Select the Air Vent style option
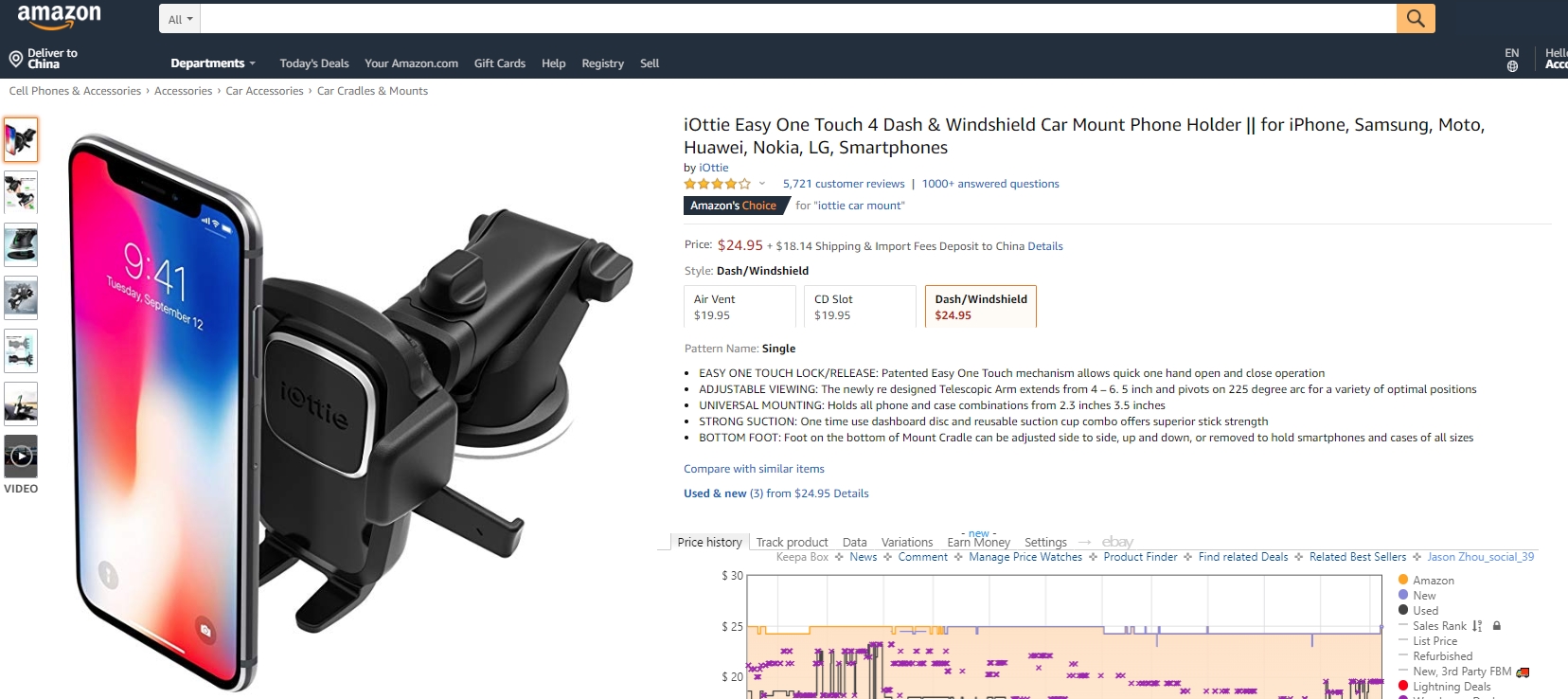This screenshot has width=1568, height=699. click(x=739, y=307)
